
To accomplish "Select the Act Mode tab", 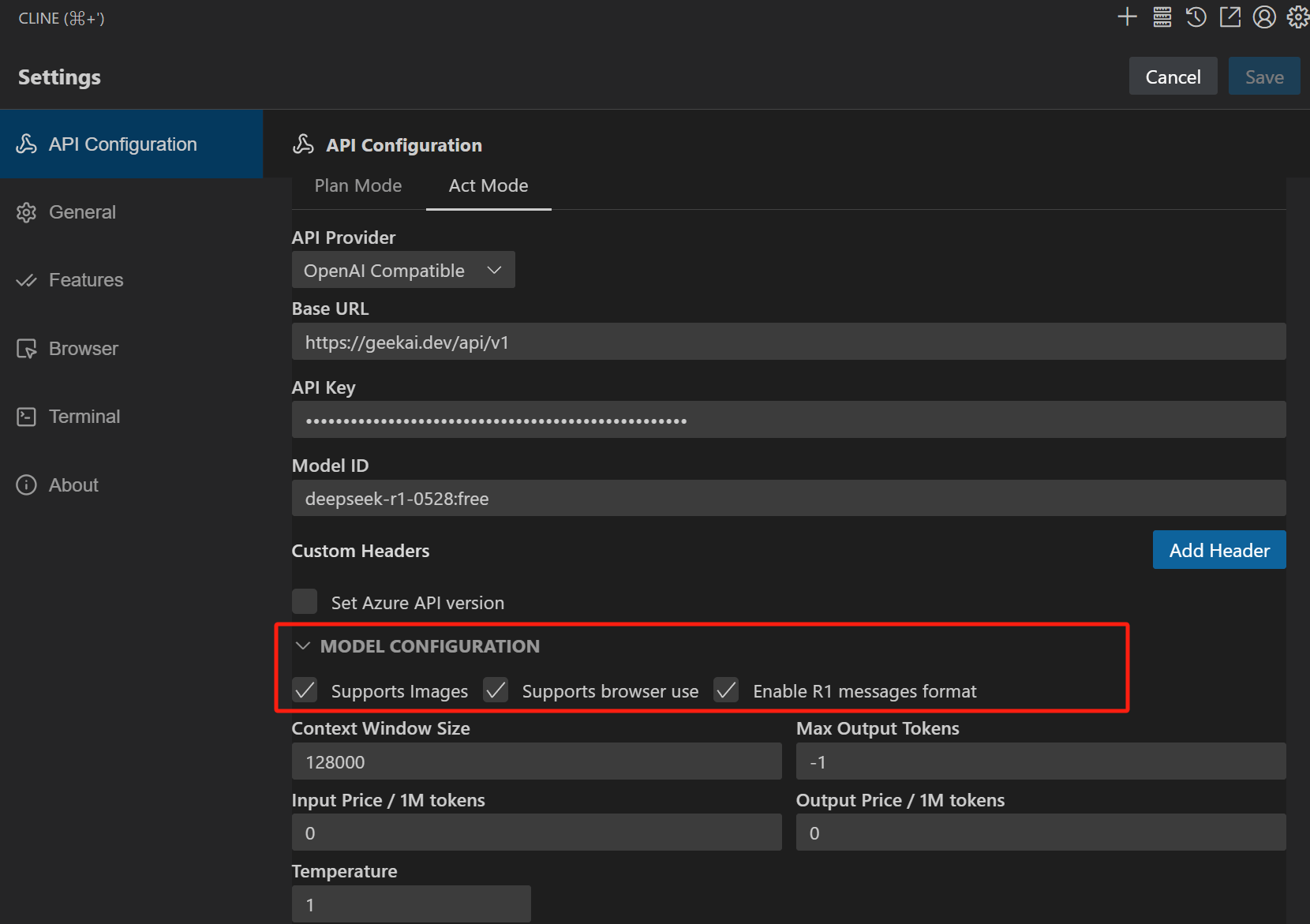I will (488, 186).
